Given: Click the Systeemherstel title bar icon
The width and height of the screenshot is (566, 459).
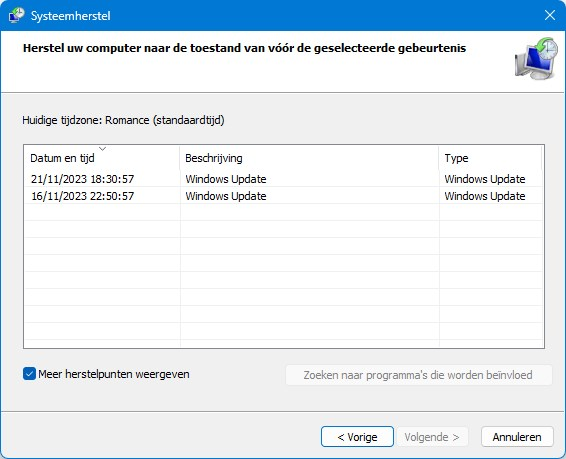Looking at the screenshot, I should pos(16,16).
